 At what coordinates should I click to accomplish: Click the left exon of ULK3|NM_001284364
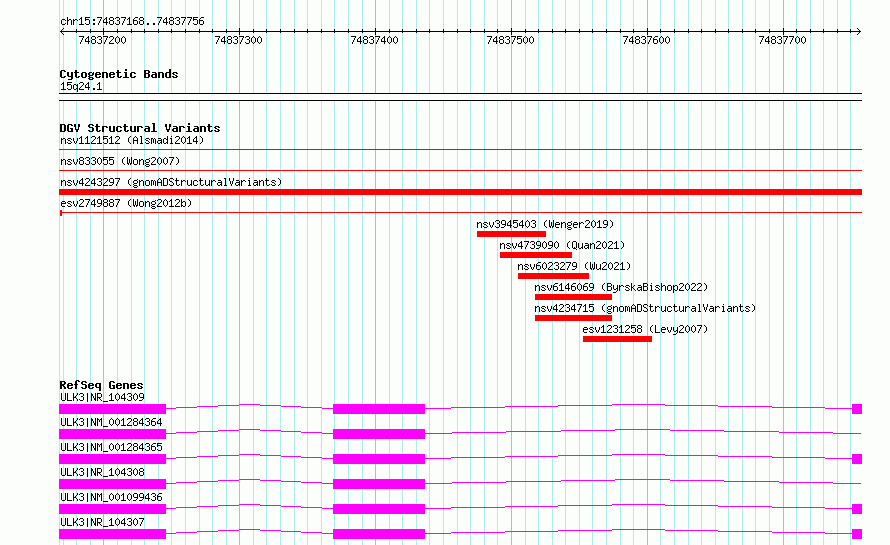112,434
